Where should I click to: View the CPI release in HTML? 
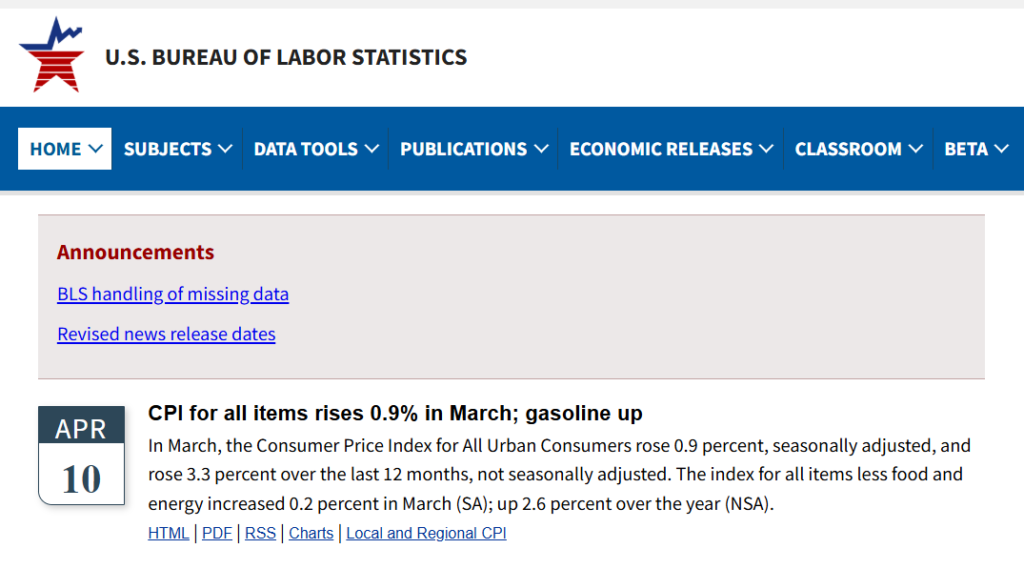click(x=168, y=534)
